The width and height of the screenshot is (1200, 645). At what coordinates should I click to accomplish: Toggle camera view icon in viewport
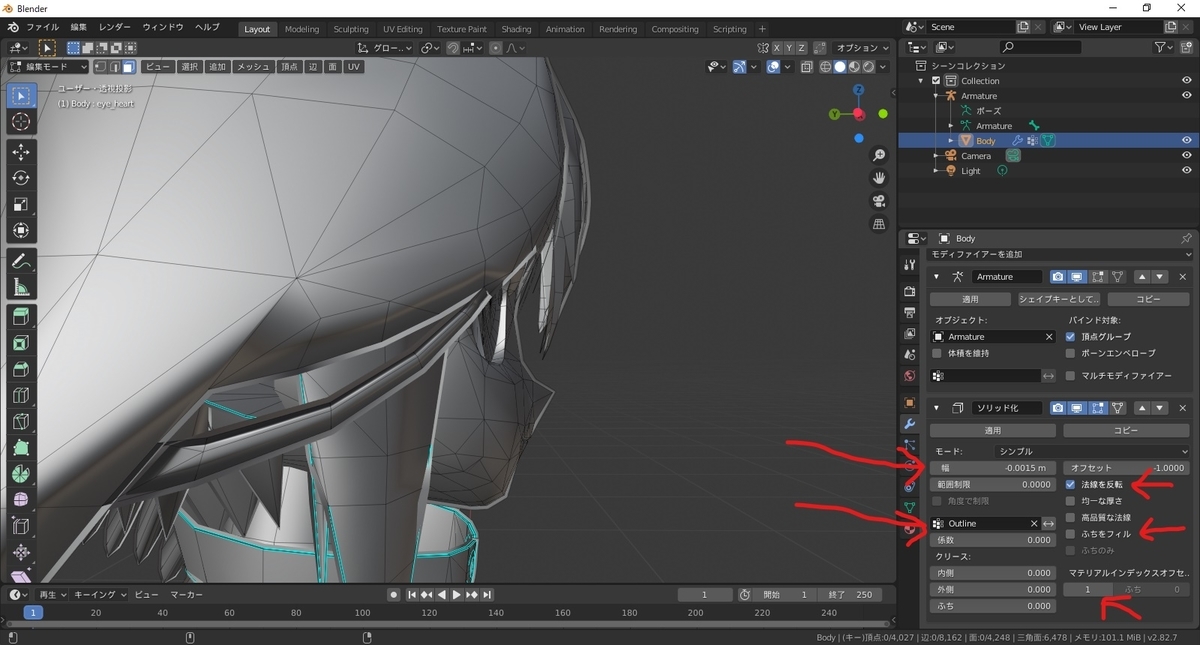coord(879,201)
